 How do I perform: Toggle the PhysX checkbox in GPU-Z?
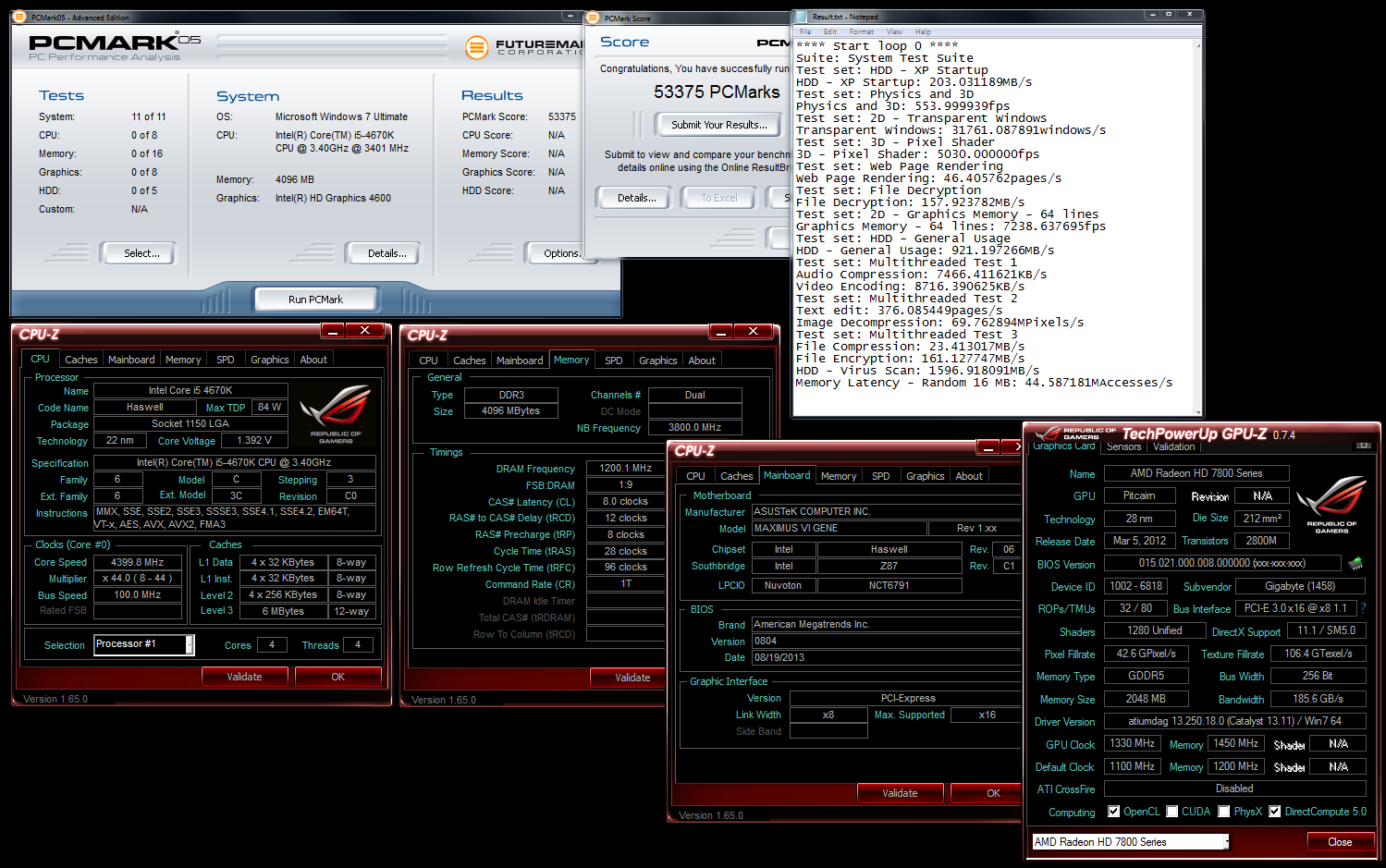tap(1224, 812)
